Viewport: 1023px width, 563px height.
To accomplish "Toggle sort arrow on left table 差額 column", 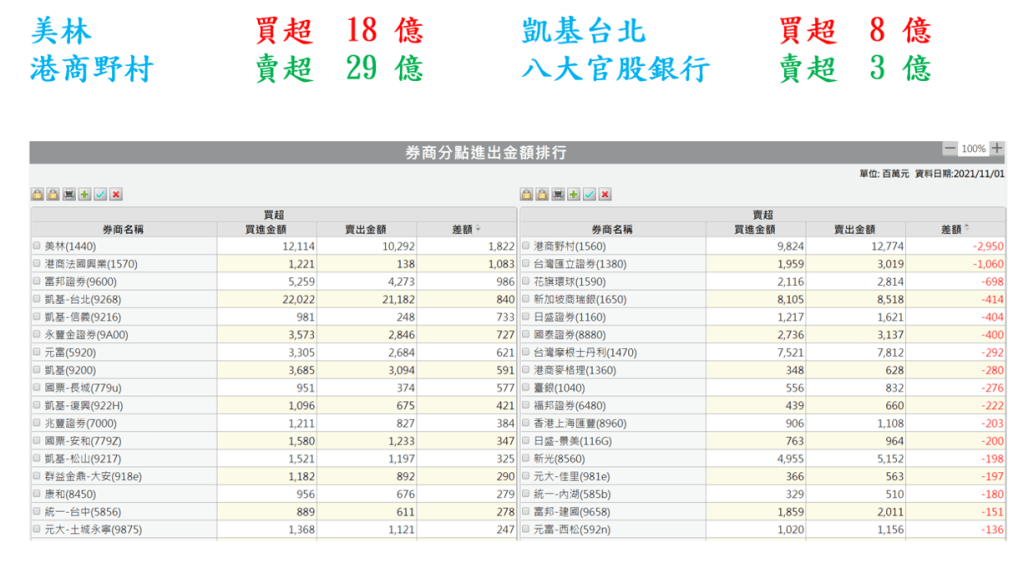I will click(x=477, y=230).
